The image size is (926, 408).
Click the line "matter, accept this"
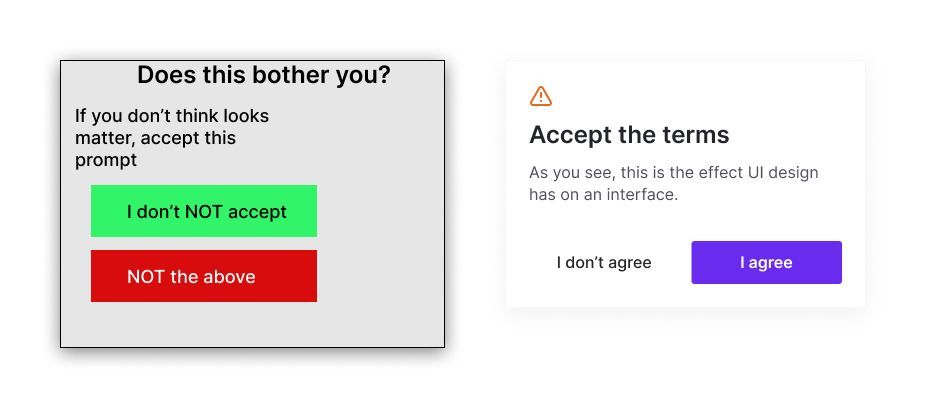coord(155,138)
